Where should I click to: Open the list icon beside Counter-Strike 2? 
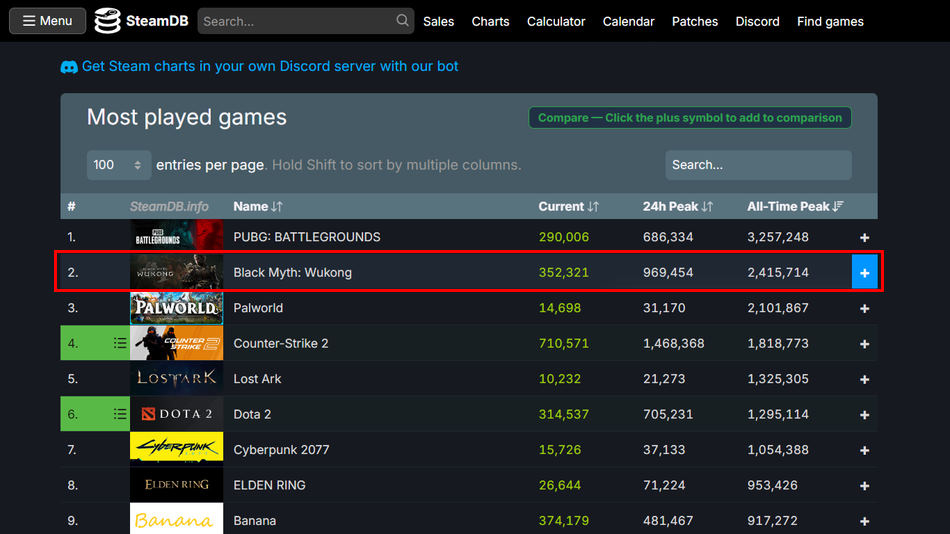pyautogui.click(x=120, y=343)
